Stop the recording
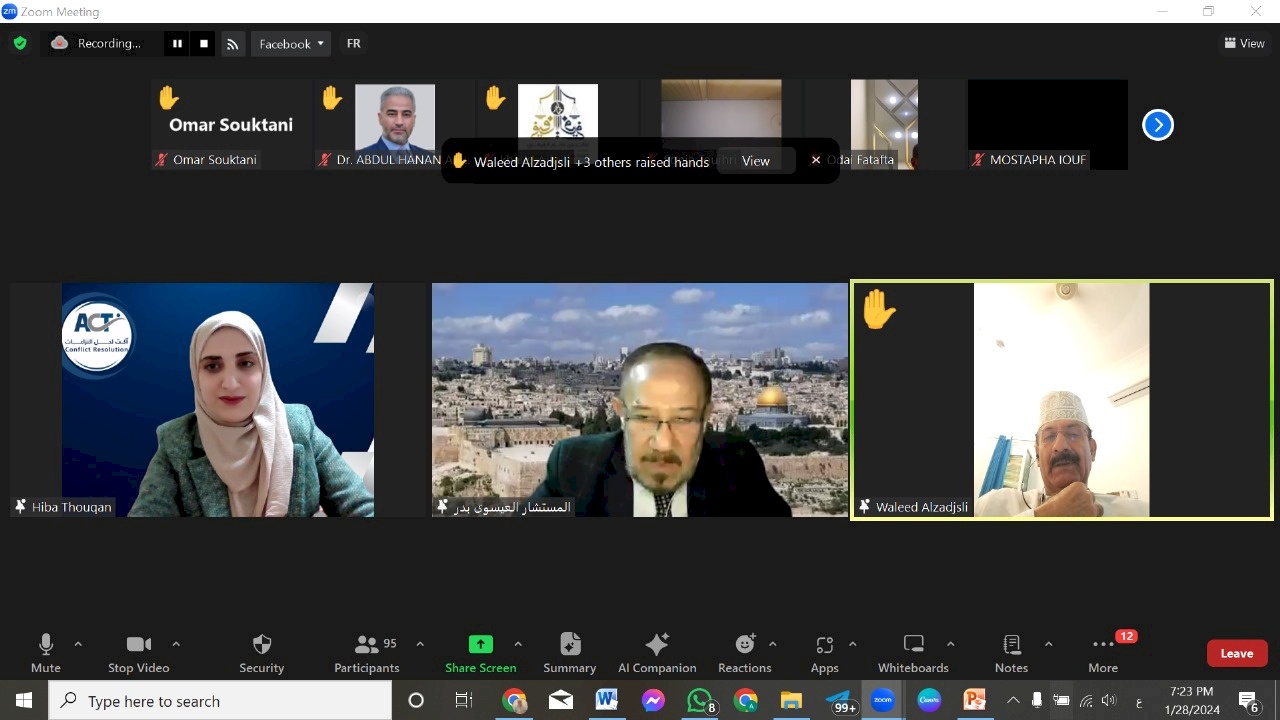The height and width of the screenshot is (720, 1280). coord(204,44)
